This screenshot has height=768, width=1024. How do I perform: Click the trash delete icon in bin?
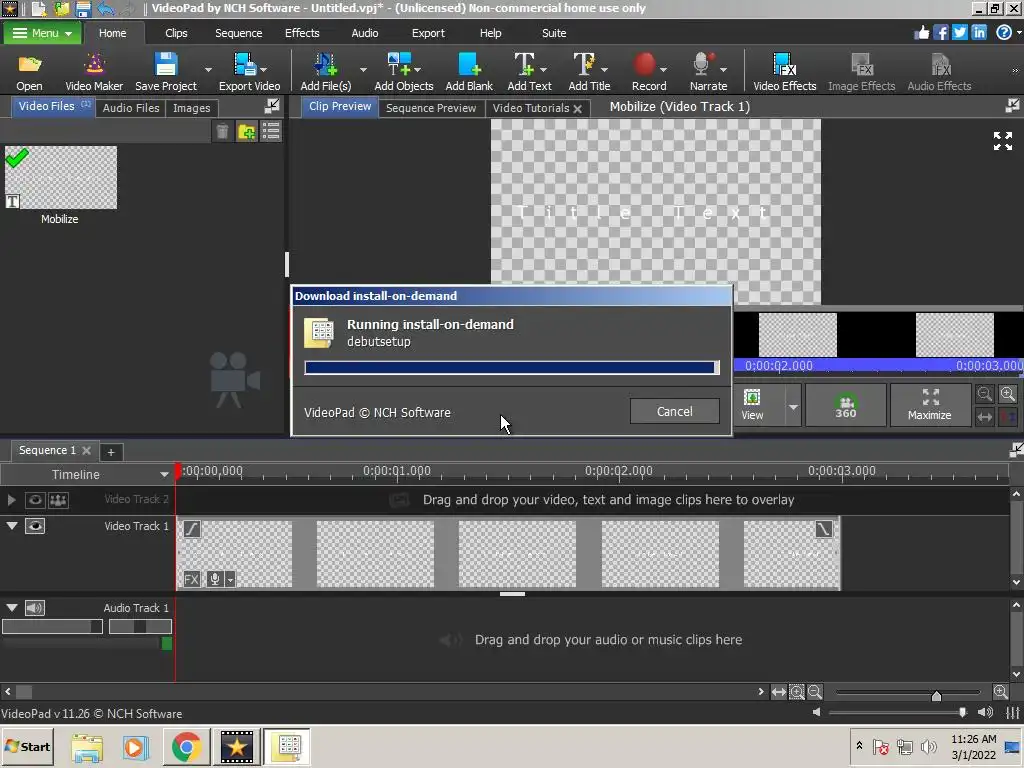click(x=222, y=131)
